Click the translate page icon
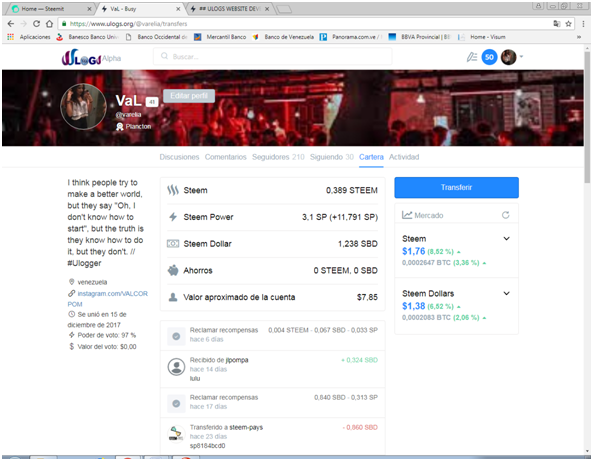This screenshot has width=593, height=461. coord(557,24)
